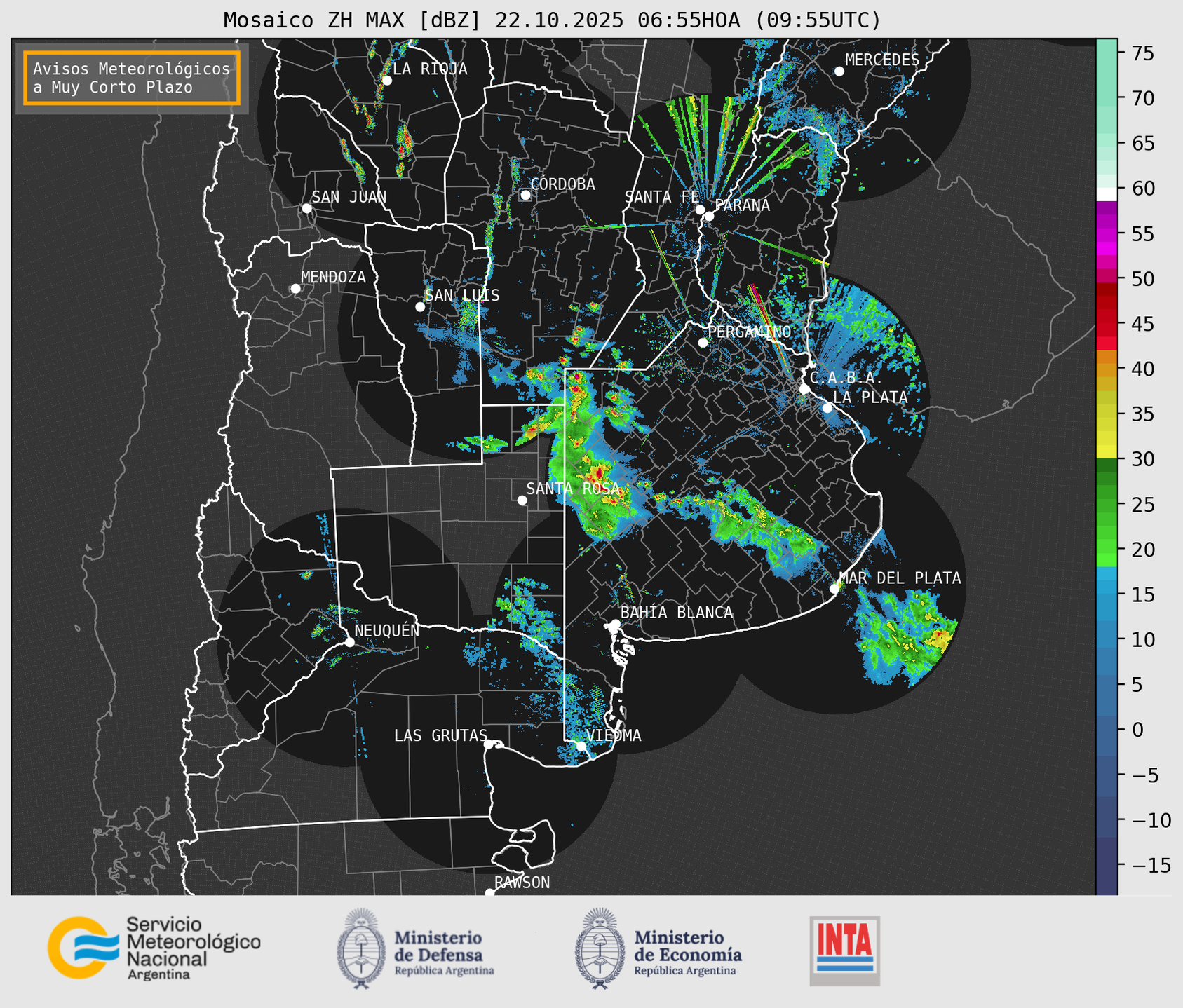
Task: Click the magenta 55 dBZ band on the scale
Action: coord(1107,234)
